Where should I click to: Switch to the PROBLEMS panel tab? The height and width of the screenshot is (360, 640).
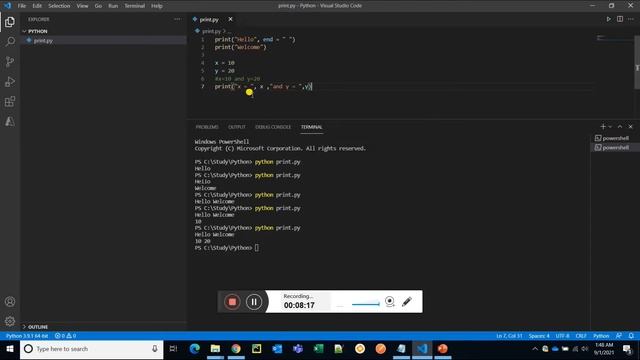click(x=207, y=127)
